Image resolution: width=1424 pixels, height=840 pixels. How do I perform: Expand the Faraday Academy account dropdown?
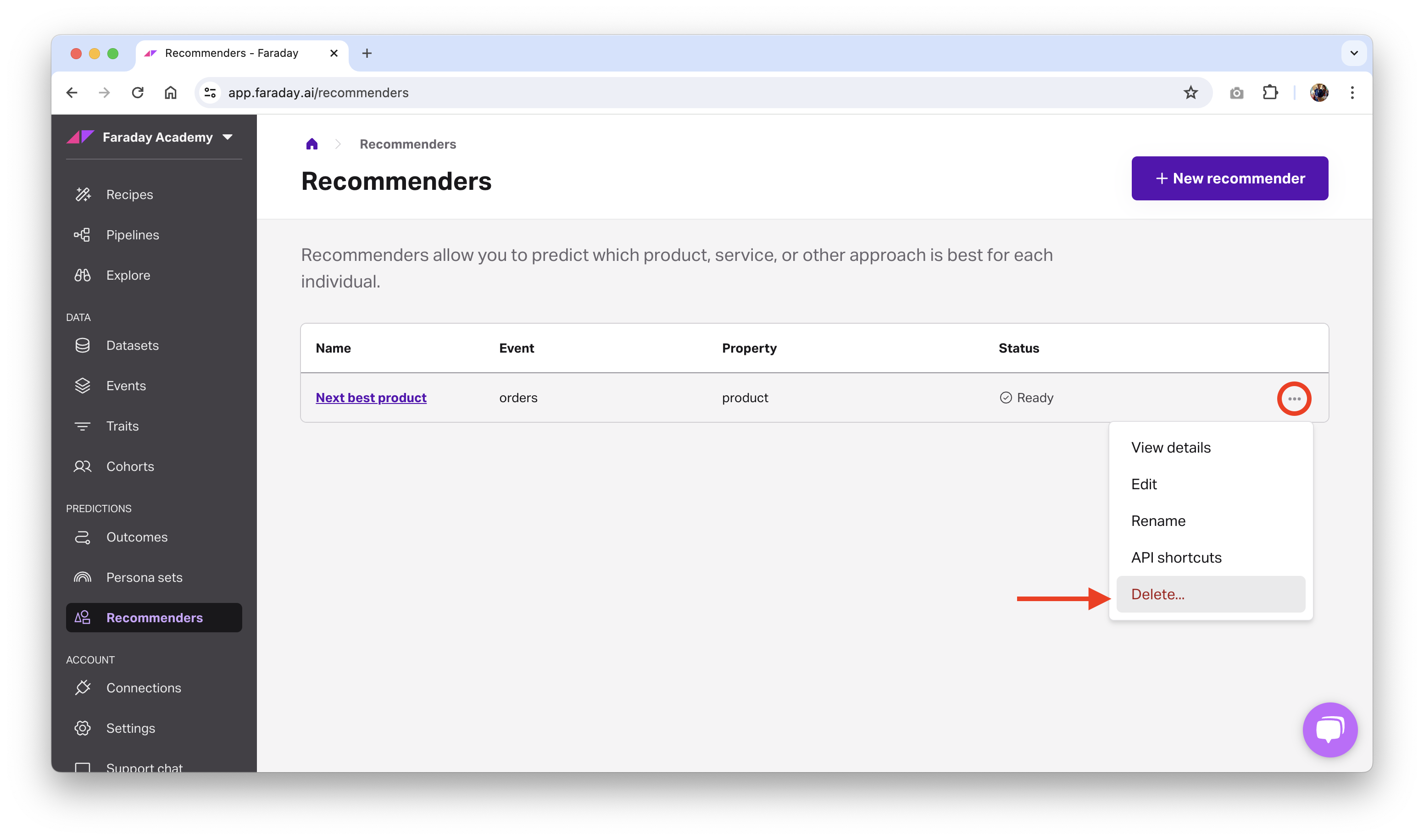tap(228, 137)
